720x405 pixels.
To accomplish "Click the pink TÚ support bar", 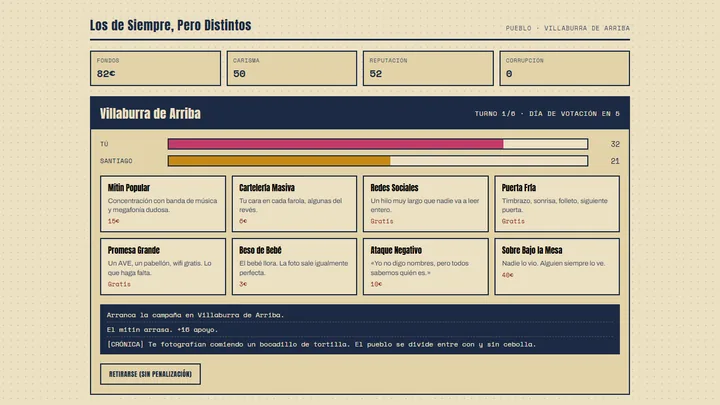I will click(336, 144).
